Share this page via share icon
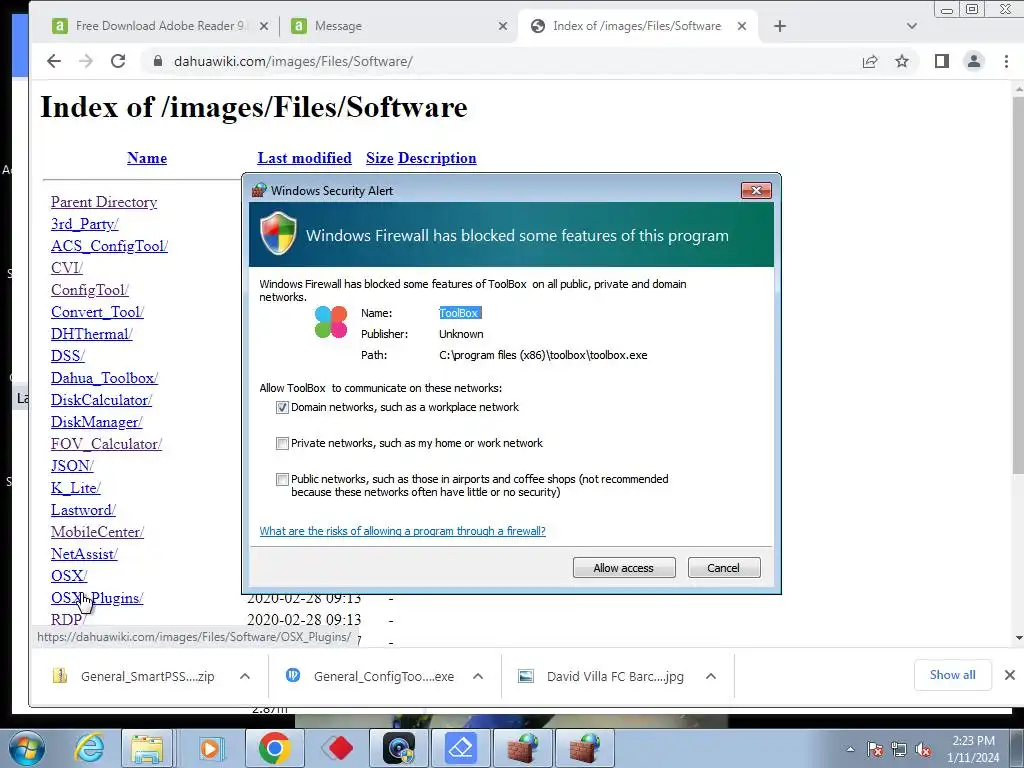This screenshot has width=1024, height=768. [x=870, y=61]
